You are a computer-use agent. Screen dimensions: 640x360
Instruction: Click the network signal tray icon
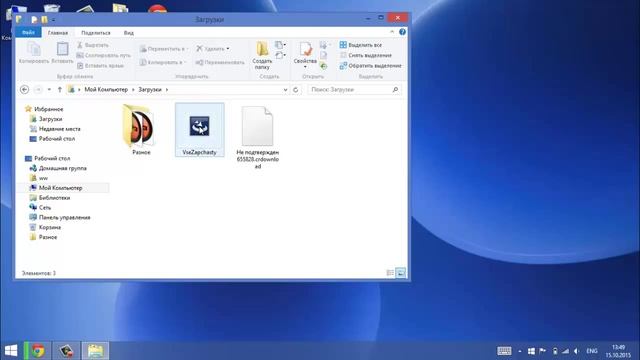[565, 351]
